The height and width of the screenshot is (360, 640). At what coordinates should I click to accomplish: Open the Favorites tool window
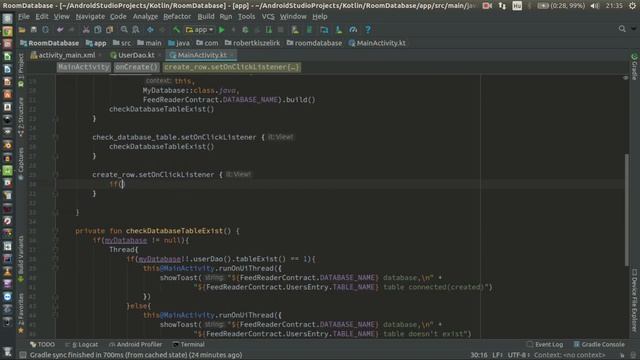(x=21, y=312)
